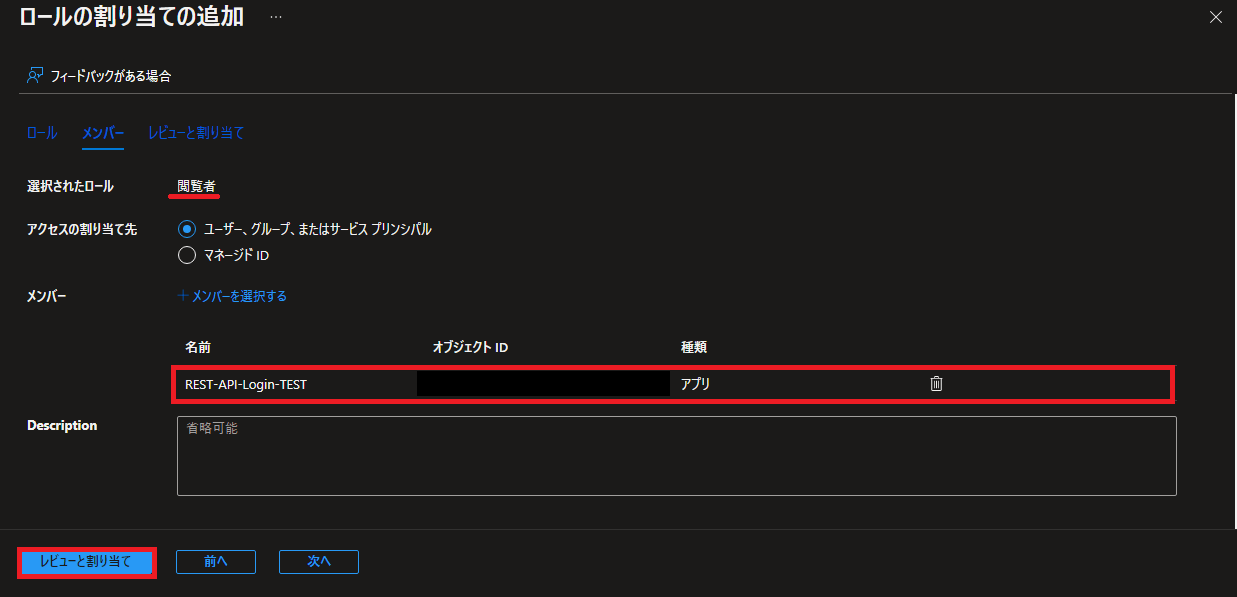1237x597 pixels.
Task: Go to the レビューと割り当て tab
Action: [196, 132]
